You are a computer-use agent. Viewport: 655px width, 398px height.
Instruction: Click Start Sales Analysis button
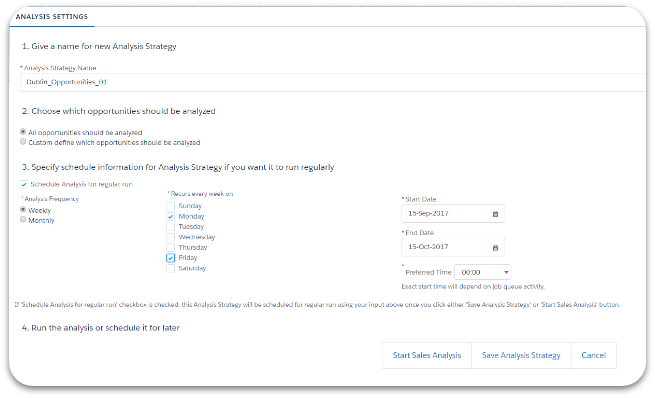(427, 355)
